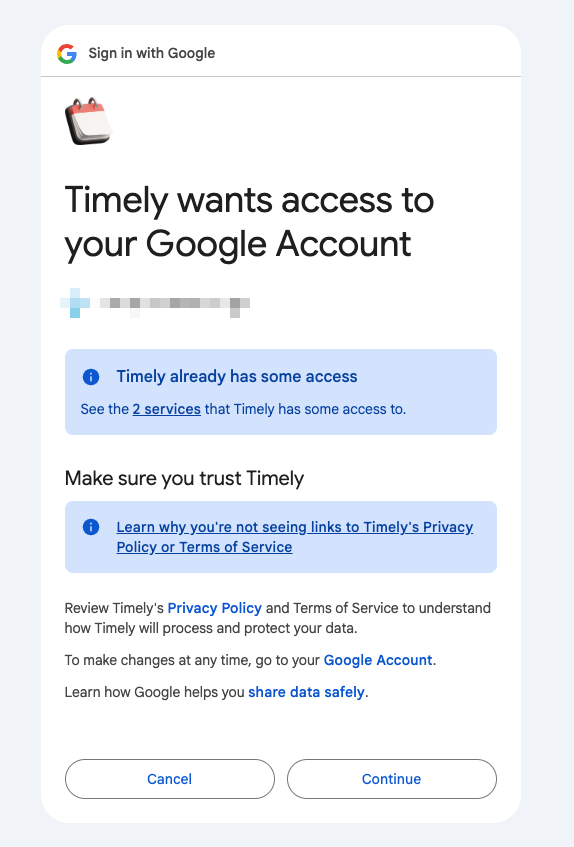Click the Learn how Google helps you text
The height and width of the screenshot is (847, 574).
pyautogui.click(x=154, y=692)
